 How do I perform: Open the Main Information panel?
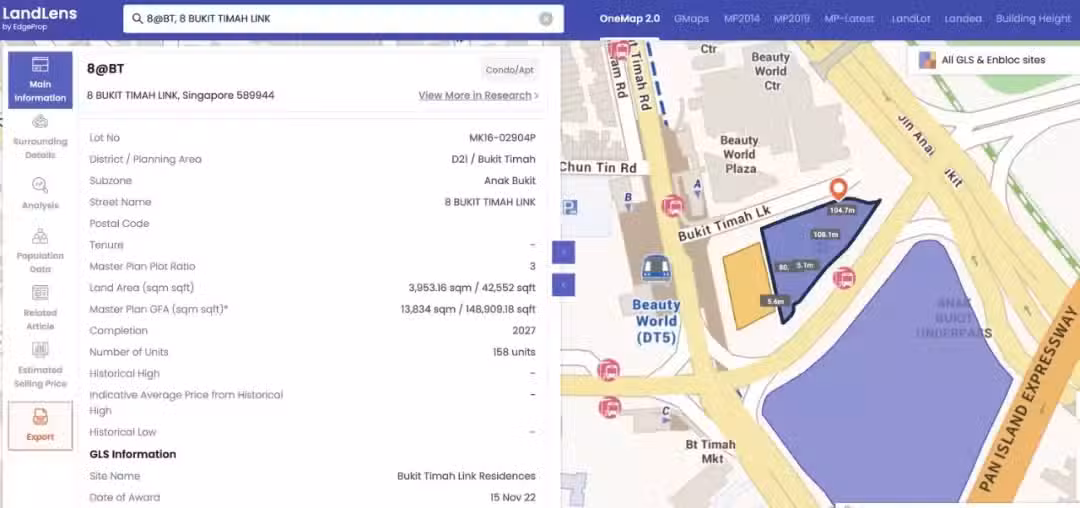click(40, 80)
